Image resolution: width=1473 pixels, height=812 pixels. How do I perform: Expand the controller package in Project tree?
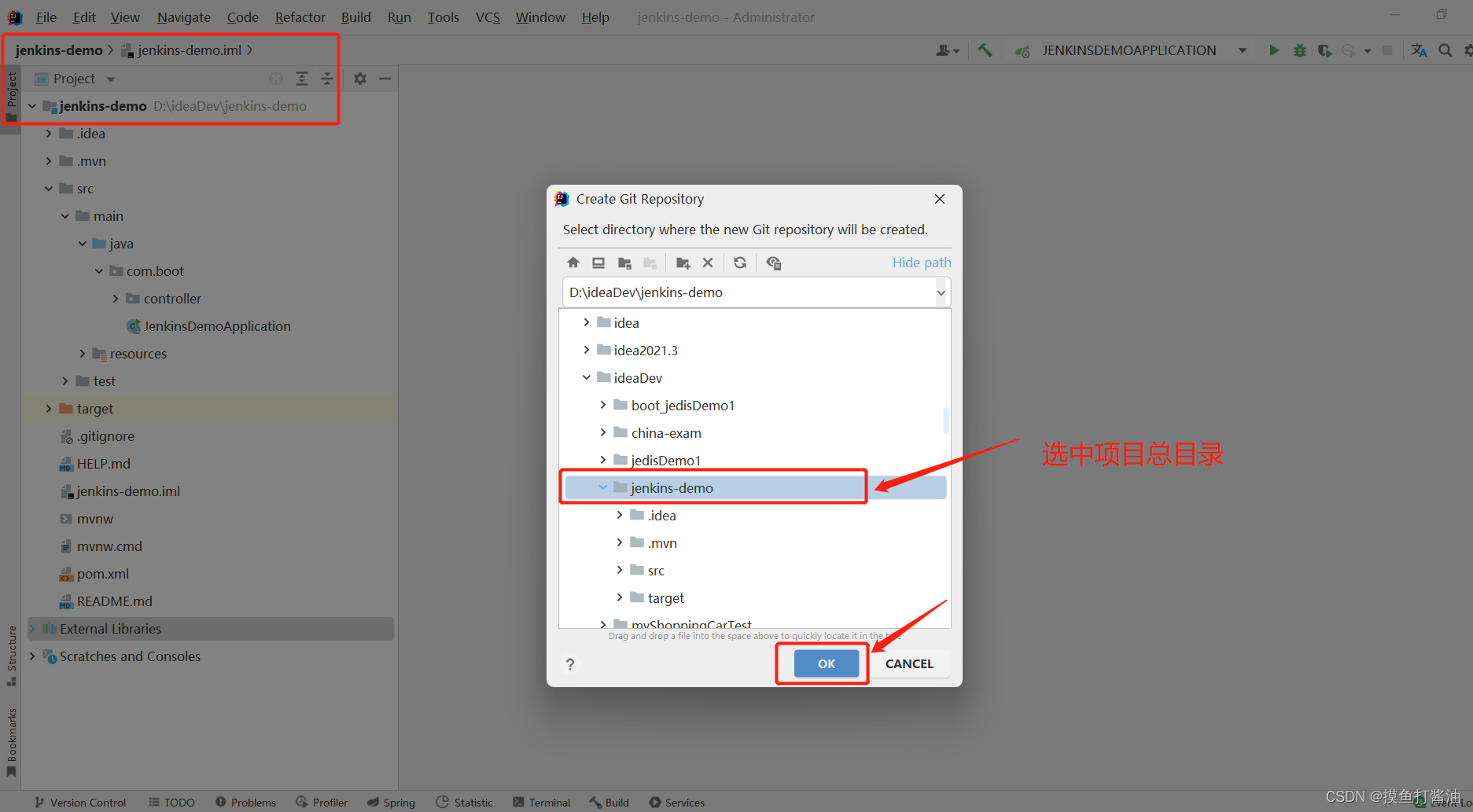coord(116,299)
